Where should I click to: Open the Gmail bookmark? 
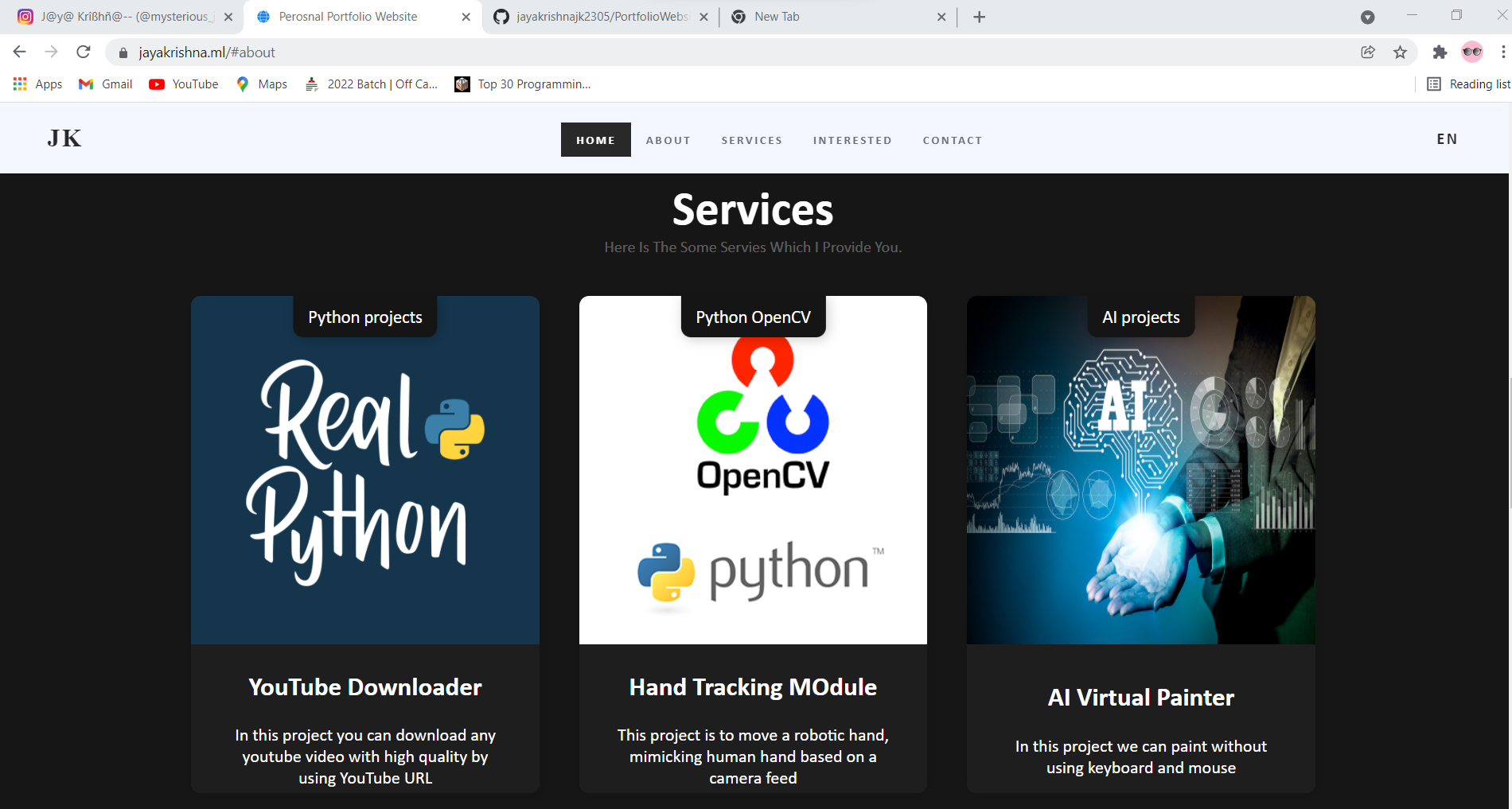[x=105, y=84]
